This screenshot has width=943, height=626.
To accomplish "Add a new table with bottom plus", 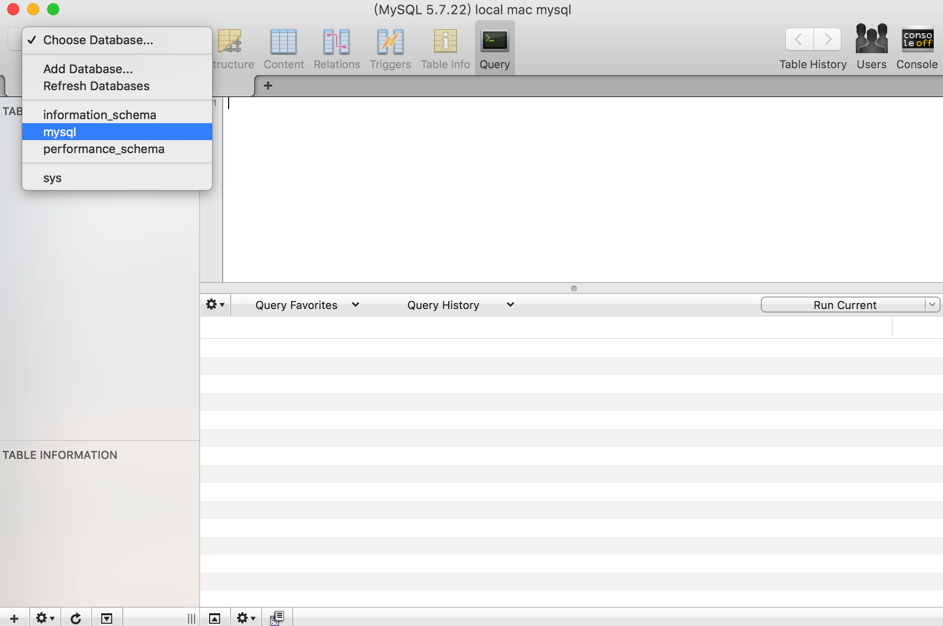I will point(14,618).
